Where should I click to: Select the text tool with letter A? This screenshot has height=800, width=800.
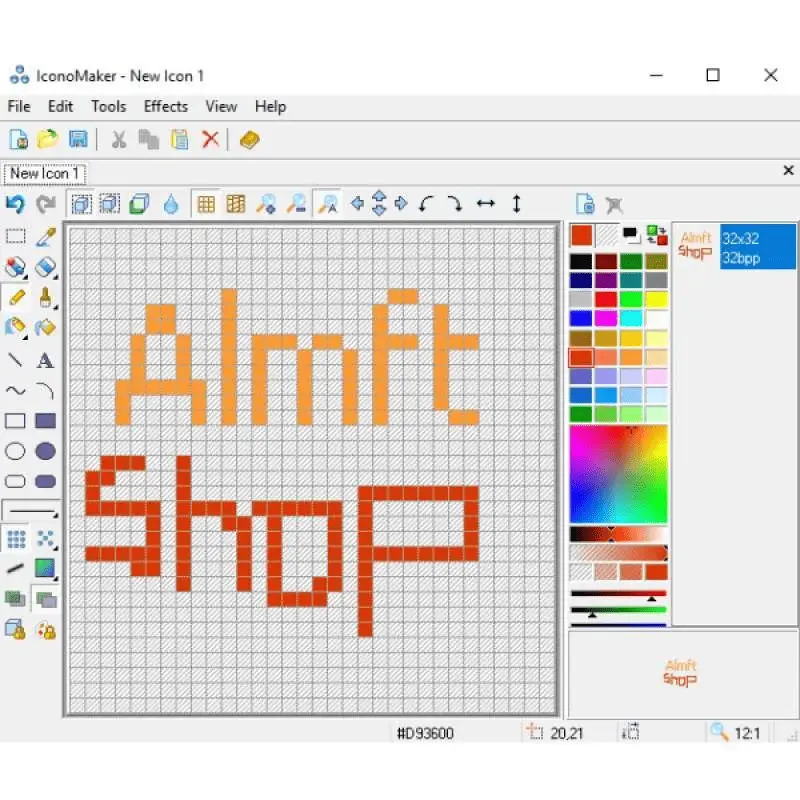coord(45,360)
